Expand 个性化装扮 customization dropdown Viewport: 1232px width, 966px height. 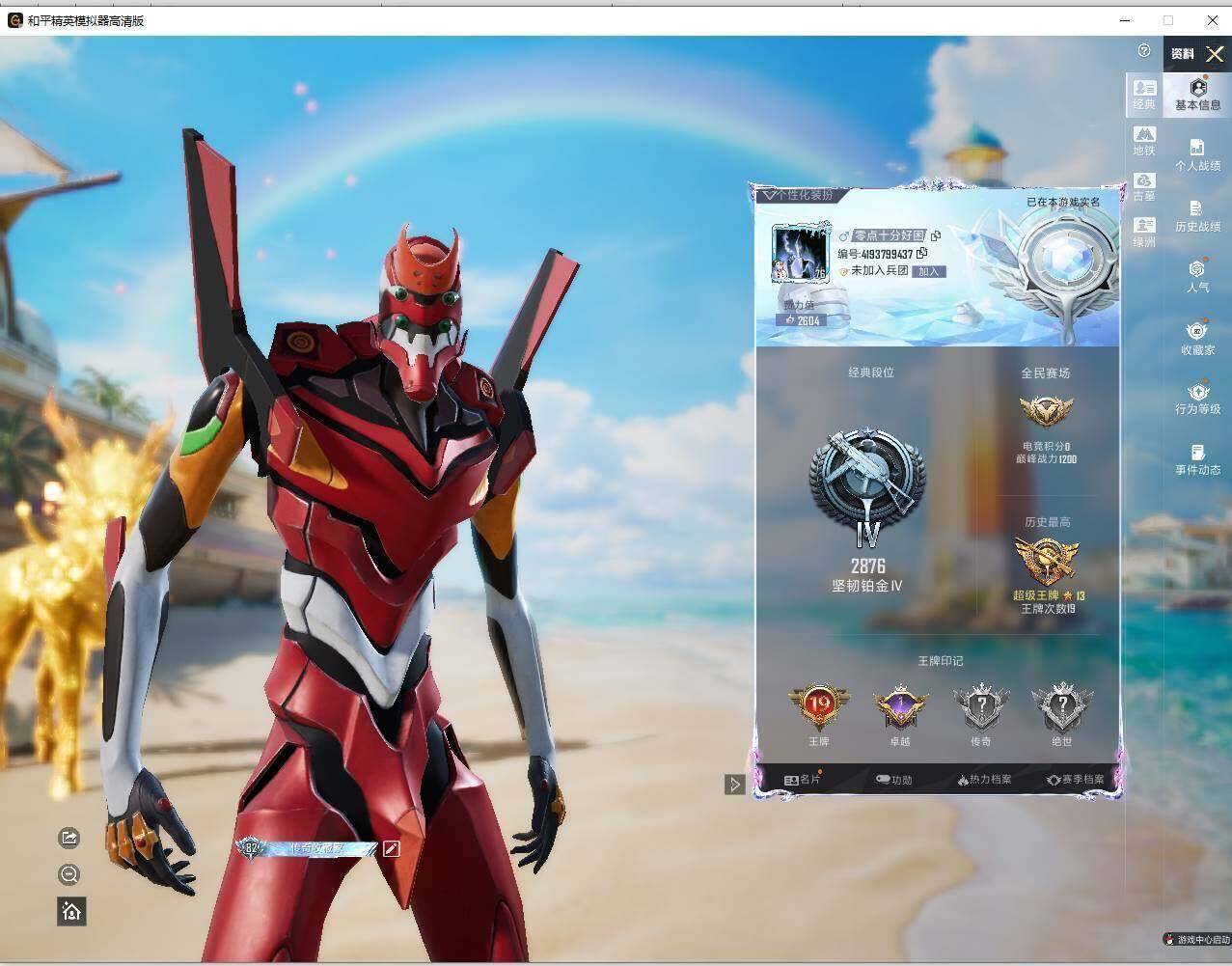[798, 195]
